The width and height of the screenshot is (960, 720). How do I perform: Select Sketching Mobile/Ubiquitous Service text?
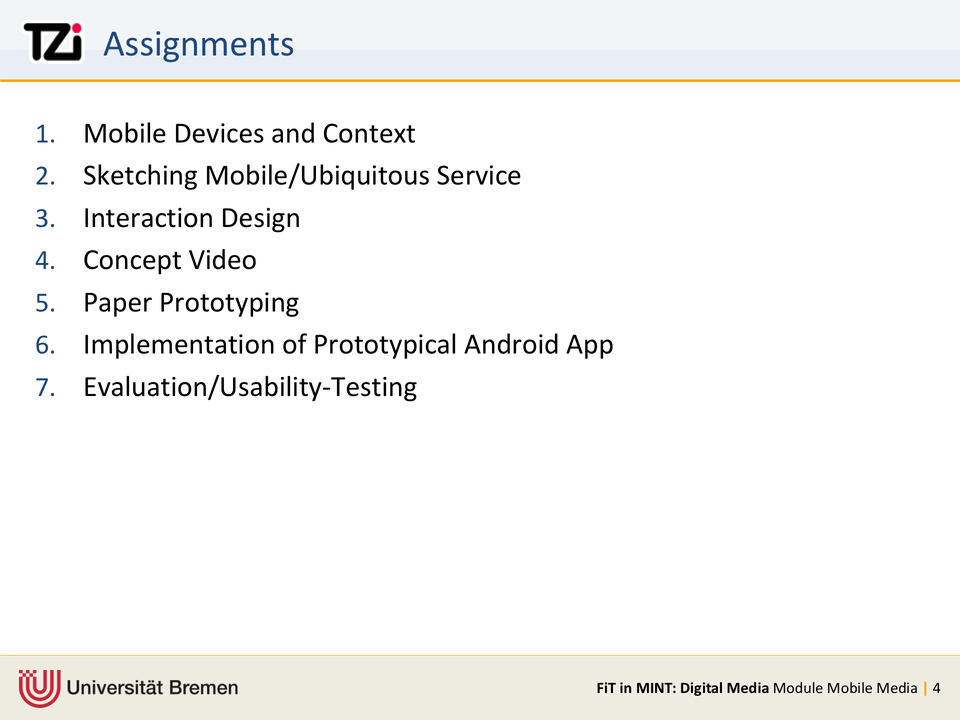[x=301, y=176]
